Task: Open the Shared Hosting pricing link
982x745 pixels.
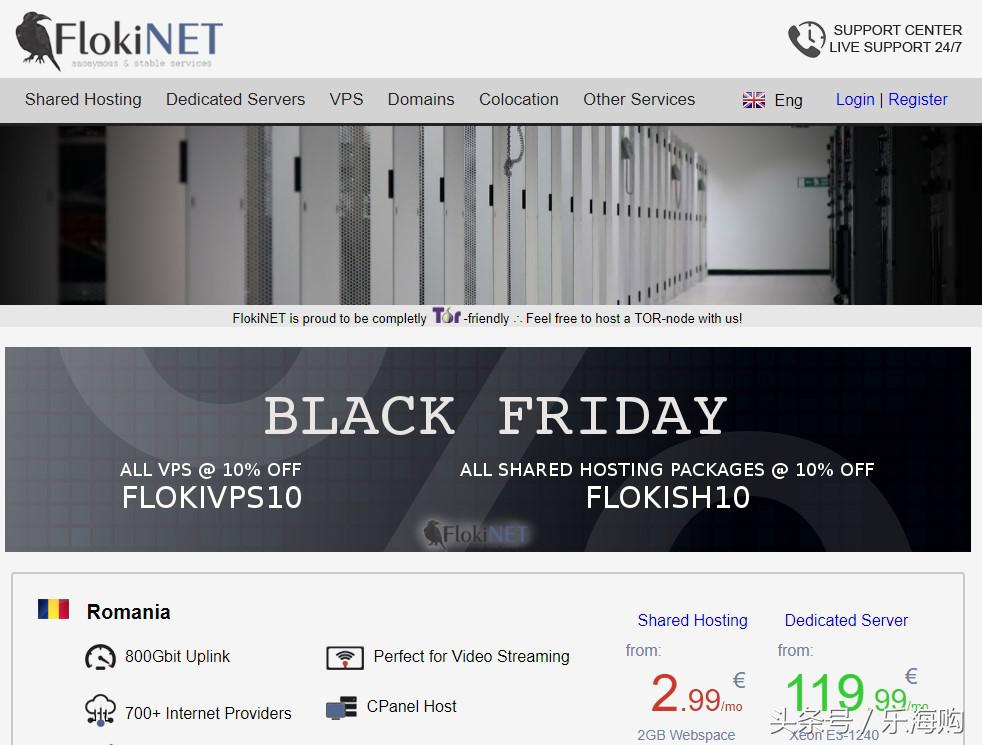Action: [x=693, y=620]
